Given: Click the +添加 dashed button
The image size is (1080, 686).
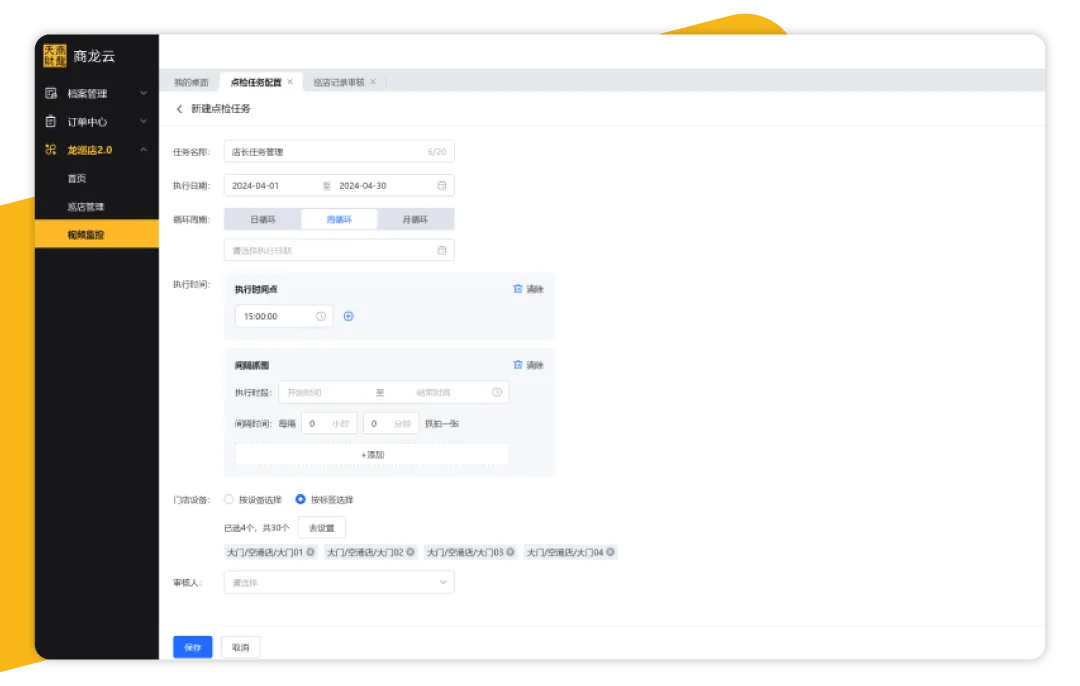Looking at the screenshot, I should tap(372, 455).
